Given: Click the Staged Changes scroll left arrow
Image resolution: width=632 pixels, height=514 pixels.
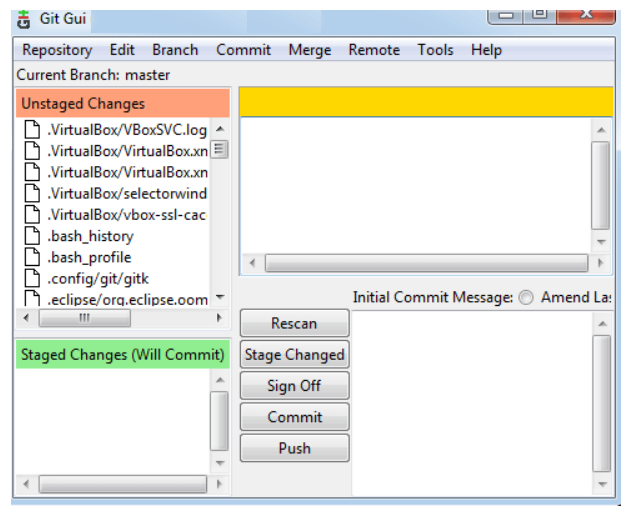Looking at the screenshot, I should (26, 484).
